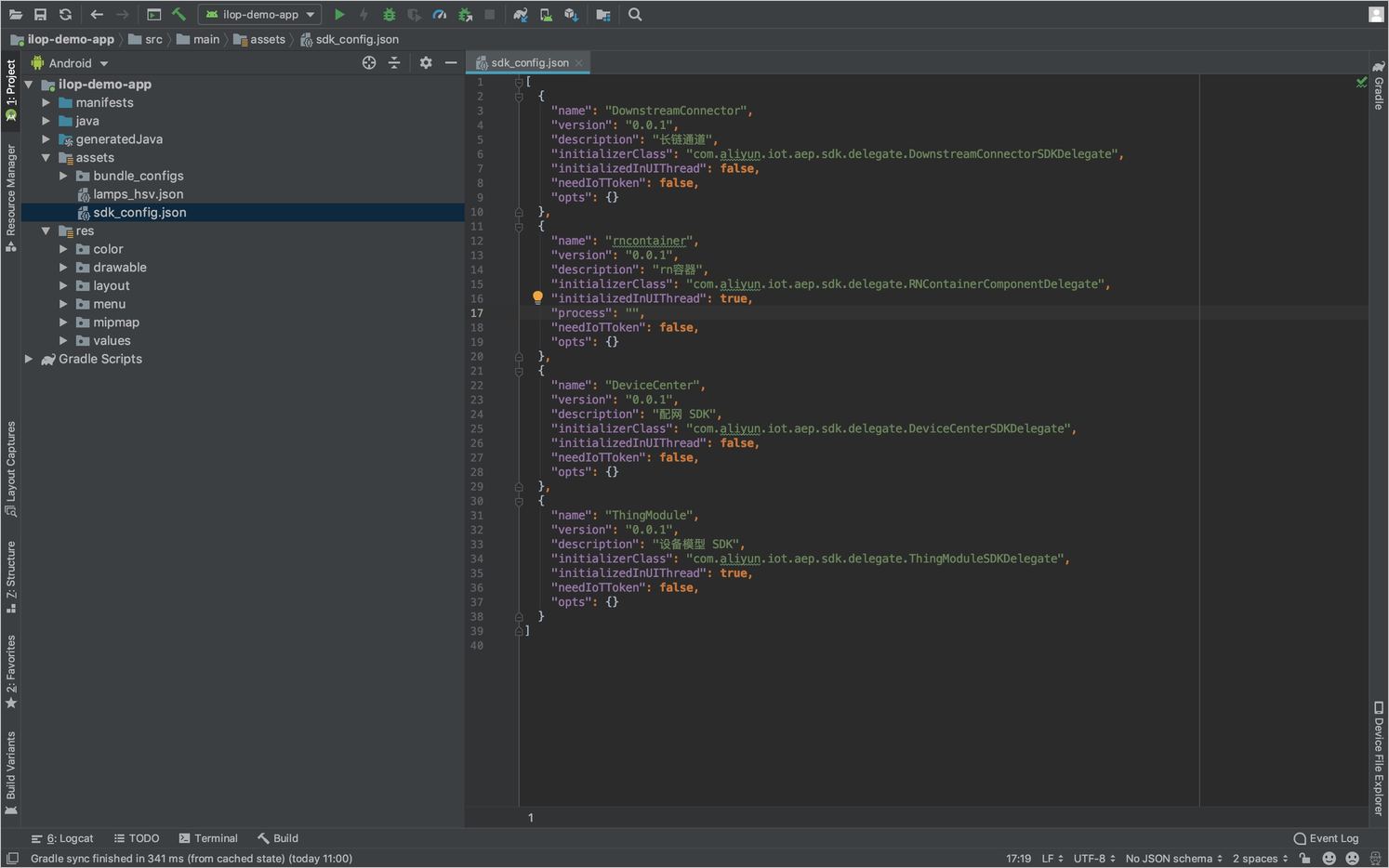Image resolution: width=1389 pixels, height=868 pixels.
Task: Click Attach Debugger to Android Process icon
Action: [465, 15]
